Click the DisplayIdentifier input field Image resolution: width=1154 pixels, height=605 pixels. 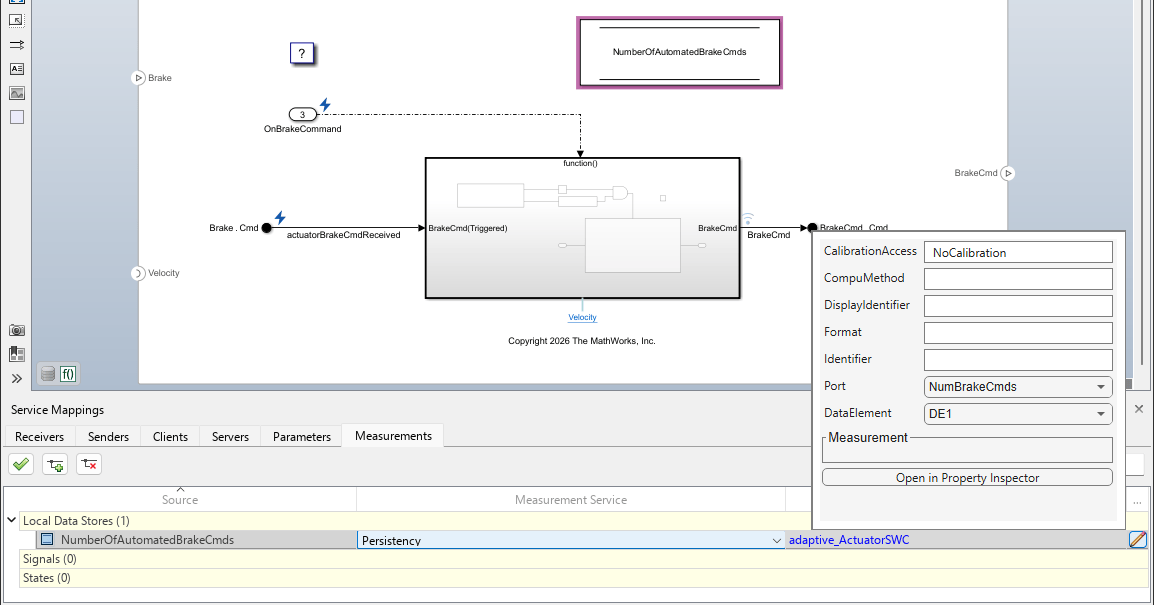pos(1018,306)
